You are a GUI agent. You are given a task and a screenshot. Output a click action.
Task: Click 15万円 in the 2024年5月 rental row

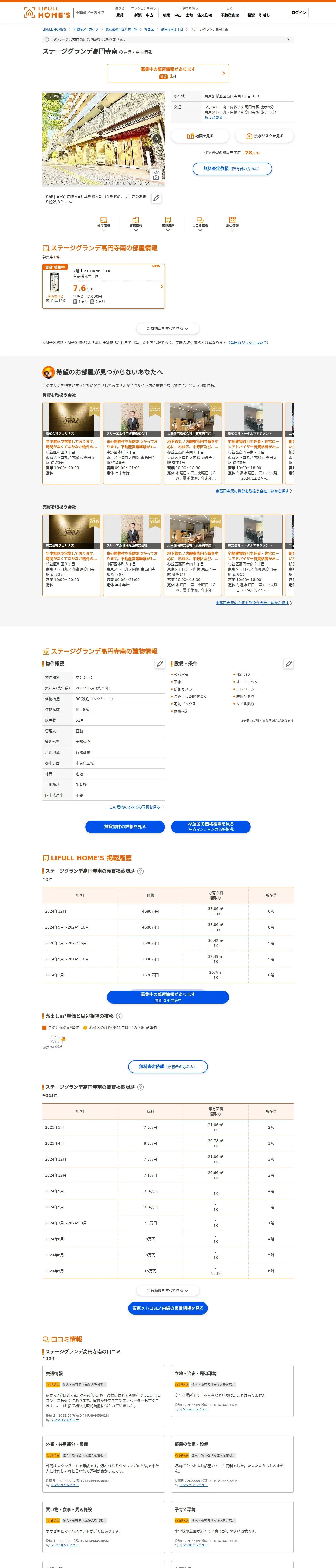[x=150, y=1271]
